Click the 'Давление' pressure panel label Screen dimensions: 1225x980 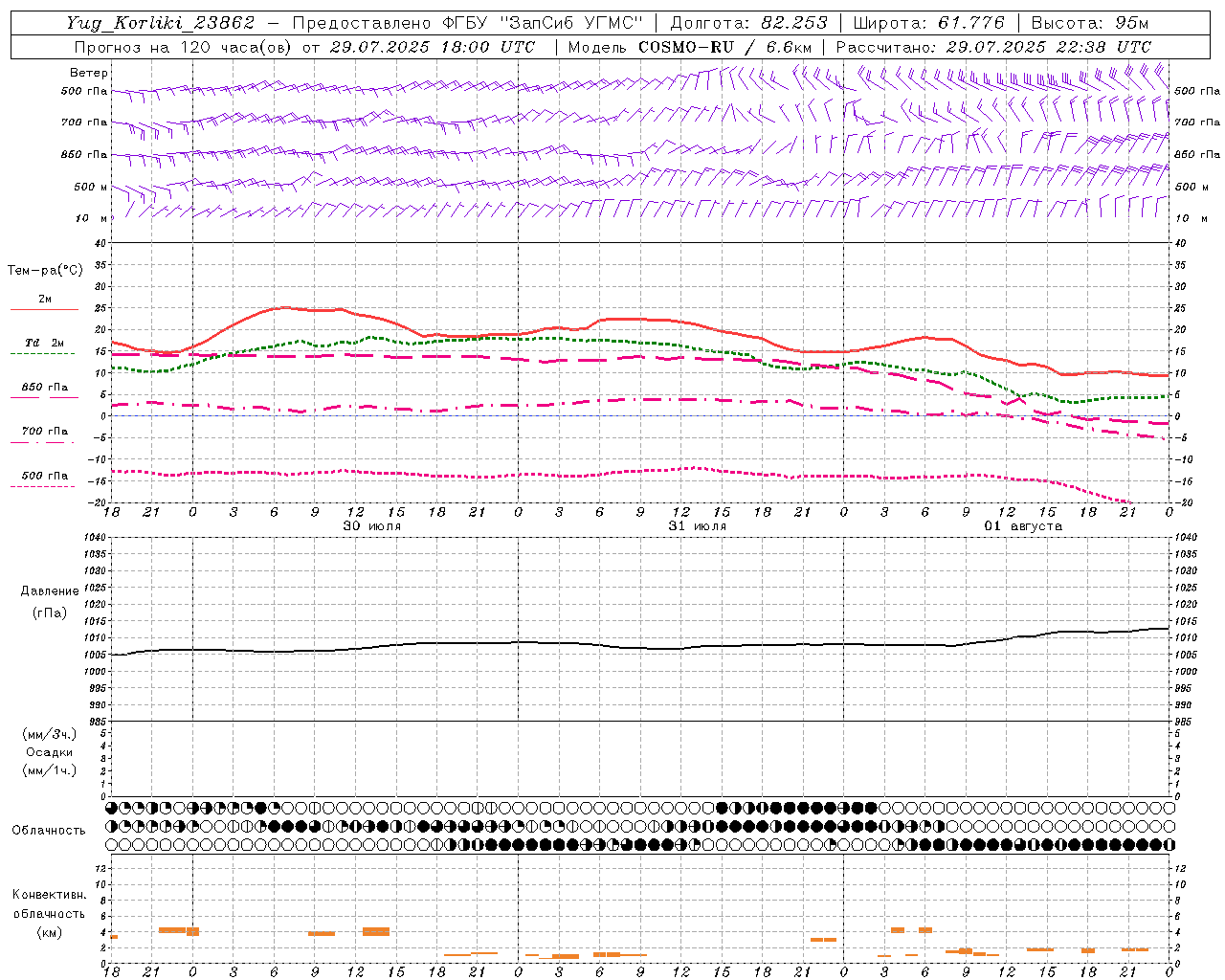(x=50, y=591)
